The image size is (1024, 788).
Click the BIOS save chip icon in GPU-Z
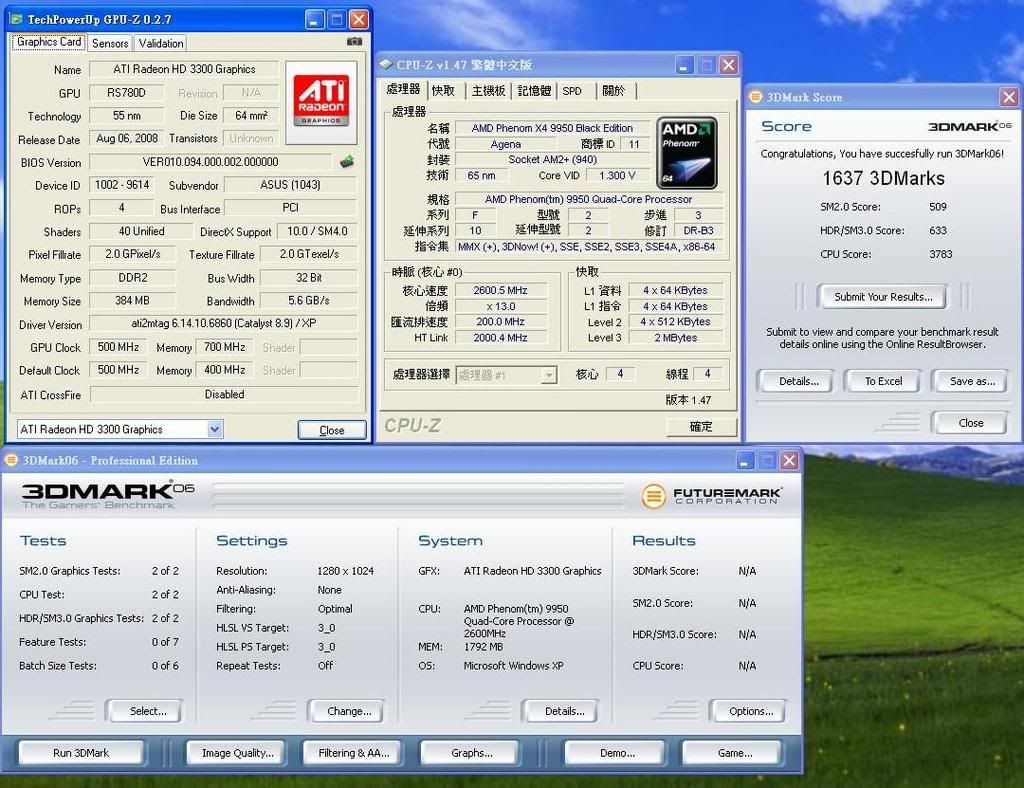click(347, 161)
